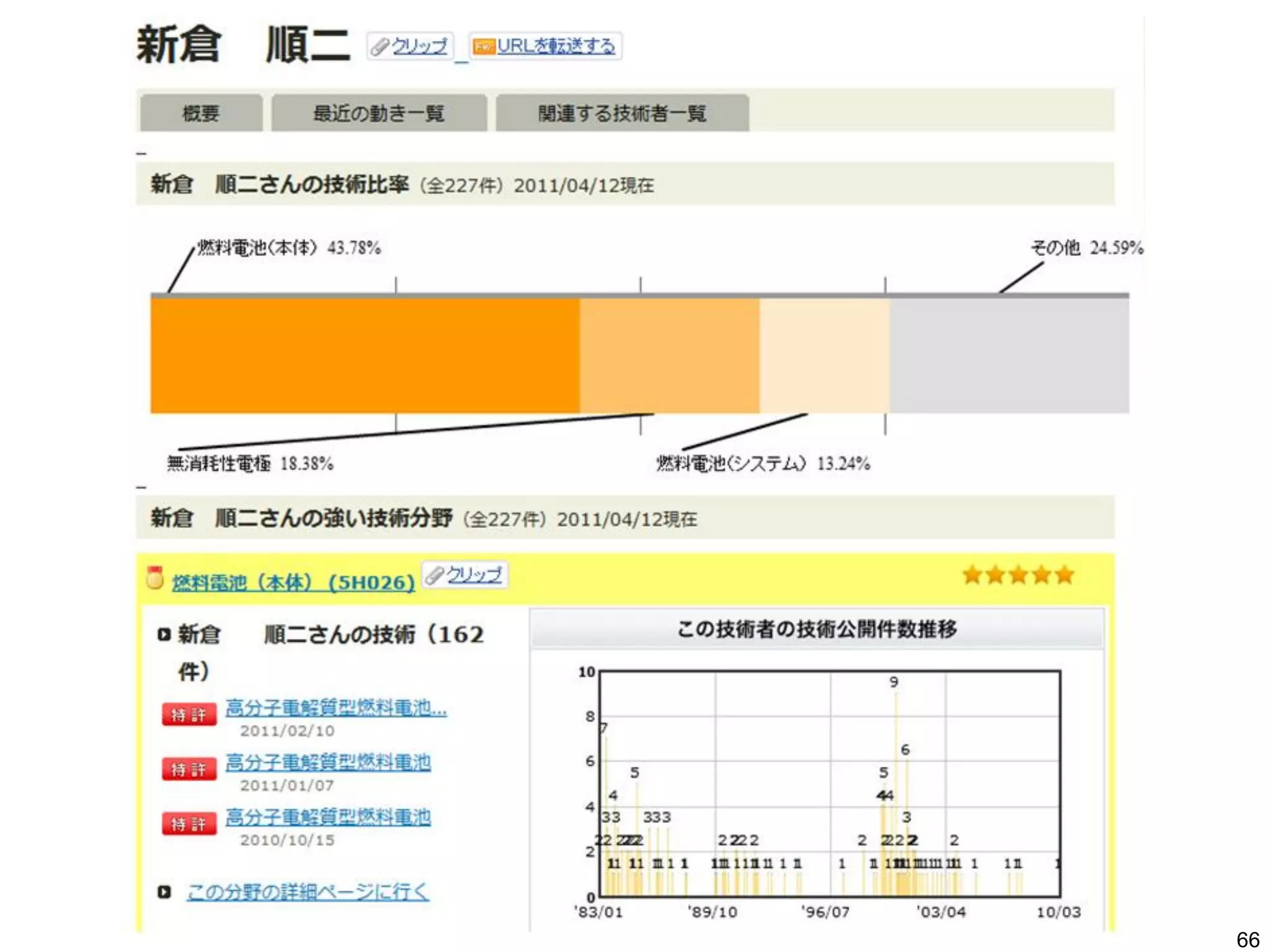Open the 燃料電池（本体）(5H026) link
The width and height of the screenshot is (1270, 952).
293,583
